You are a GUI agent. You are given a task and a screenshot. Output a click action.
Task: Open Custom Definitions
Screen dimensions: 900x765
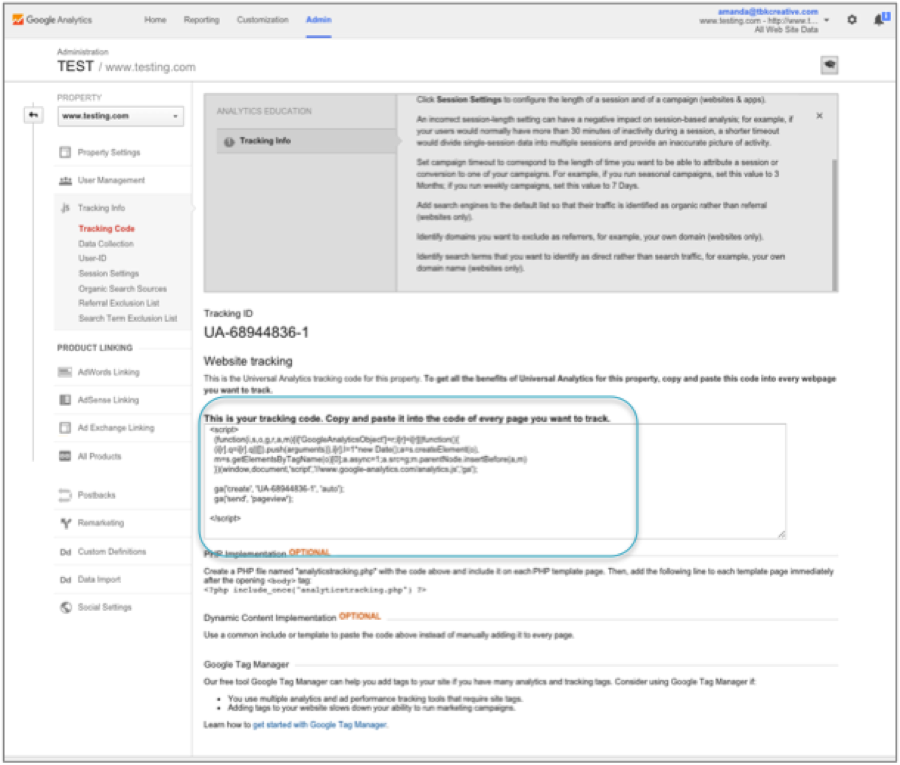[112, 552]
